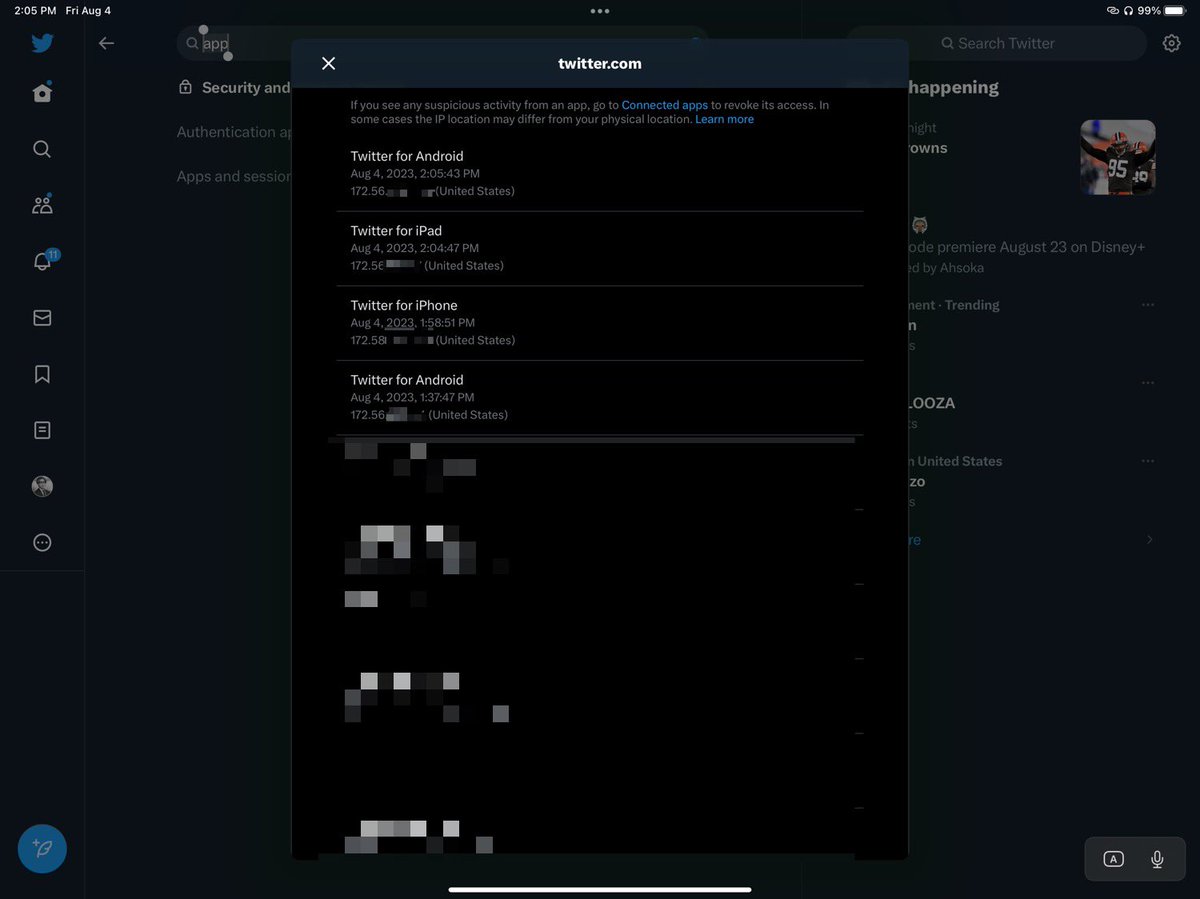Open the 'Security and' settings result

pyautogui.click(x=234, y=87)
